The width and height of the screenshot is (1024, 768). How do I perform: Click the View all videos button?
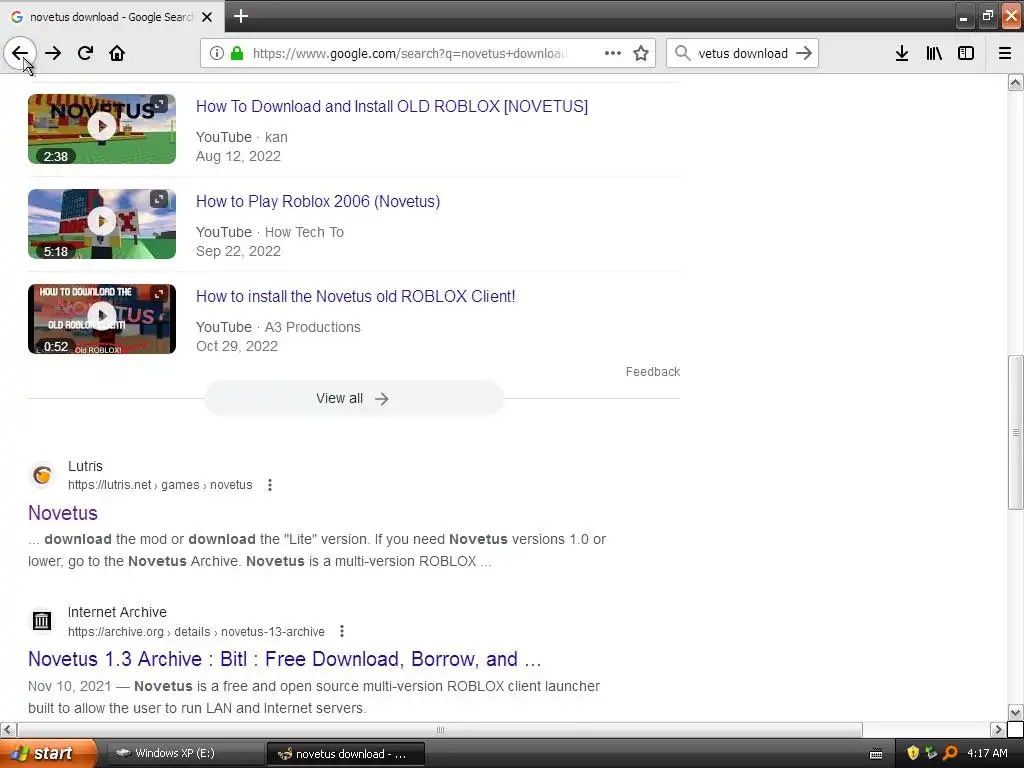click(353, 398)
